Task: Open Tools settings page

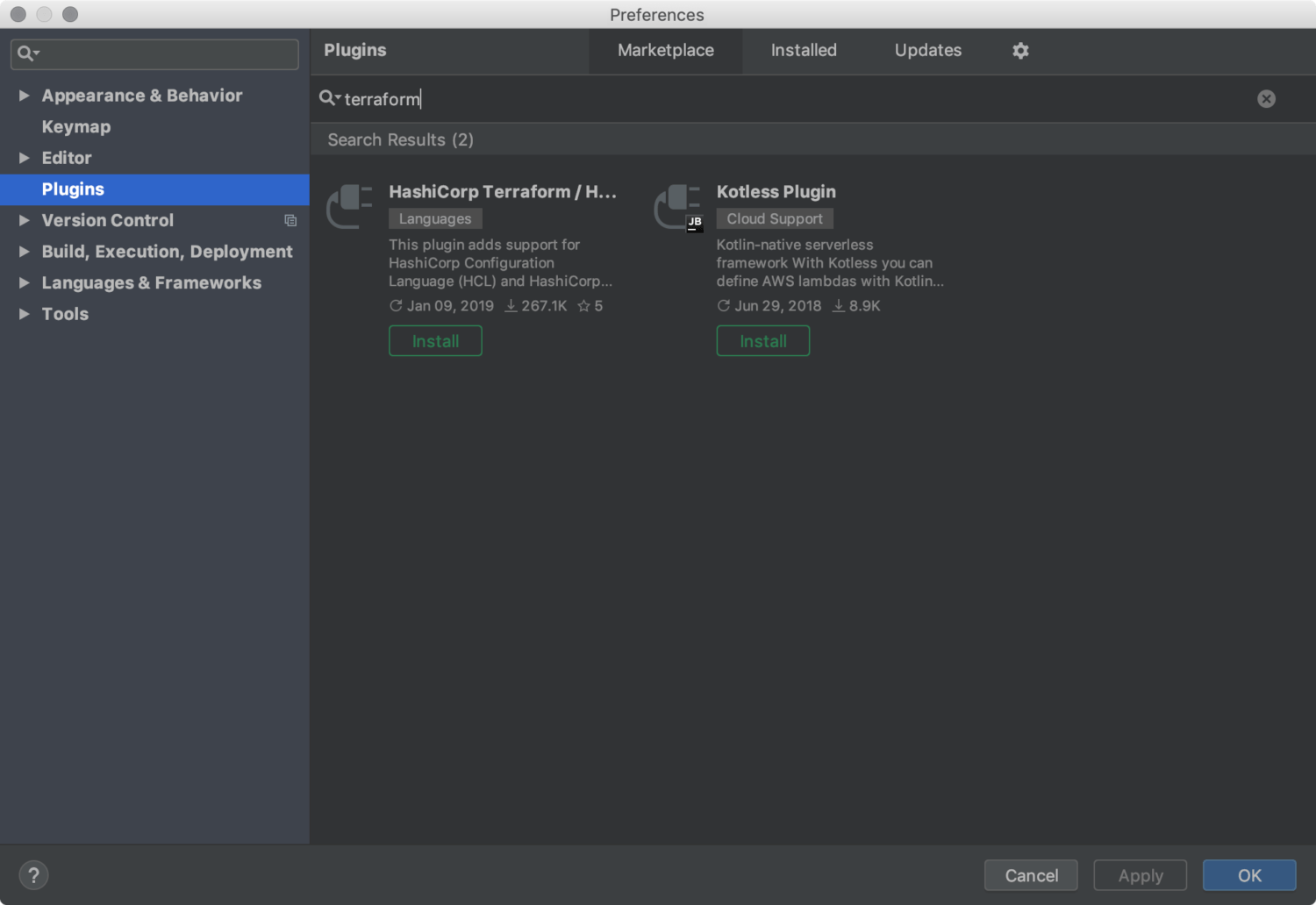Action: (65, 314)
